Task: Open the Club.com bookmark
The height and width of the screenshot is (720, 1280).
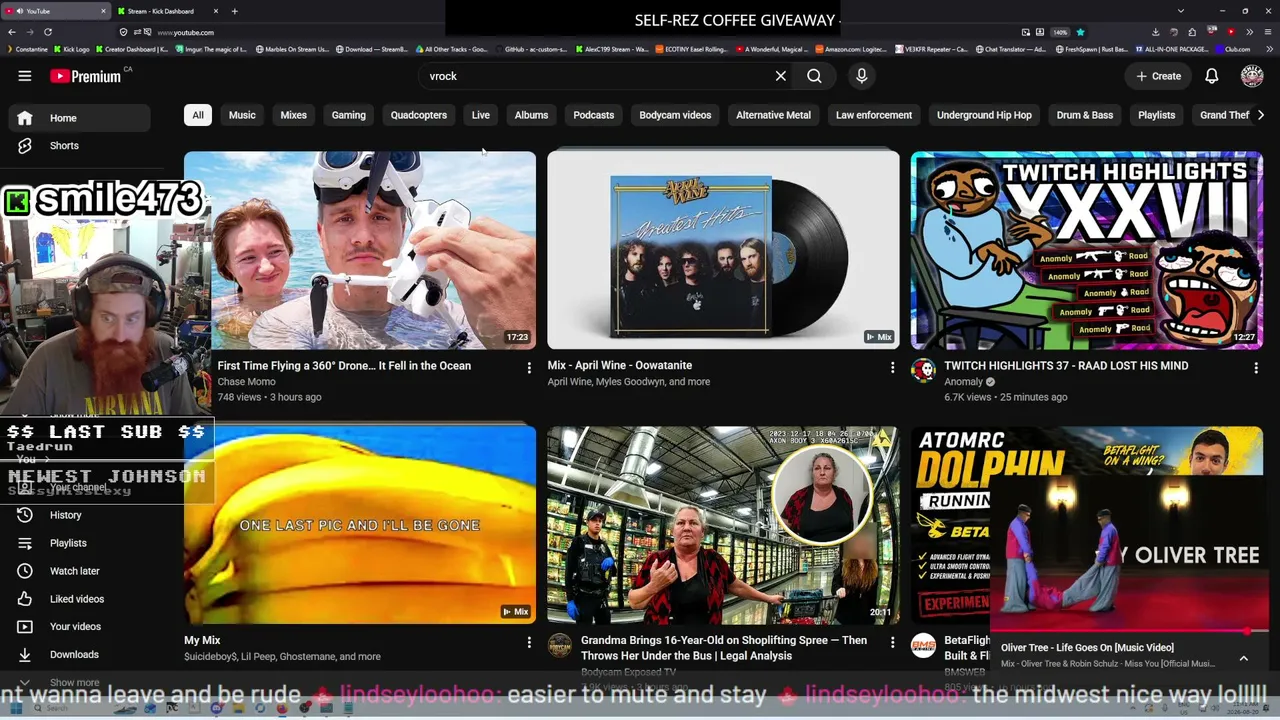Action: click(1234, 49)
